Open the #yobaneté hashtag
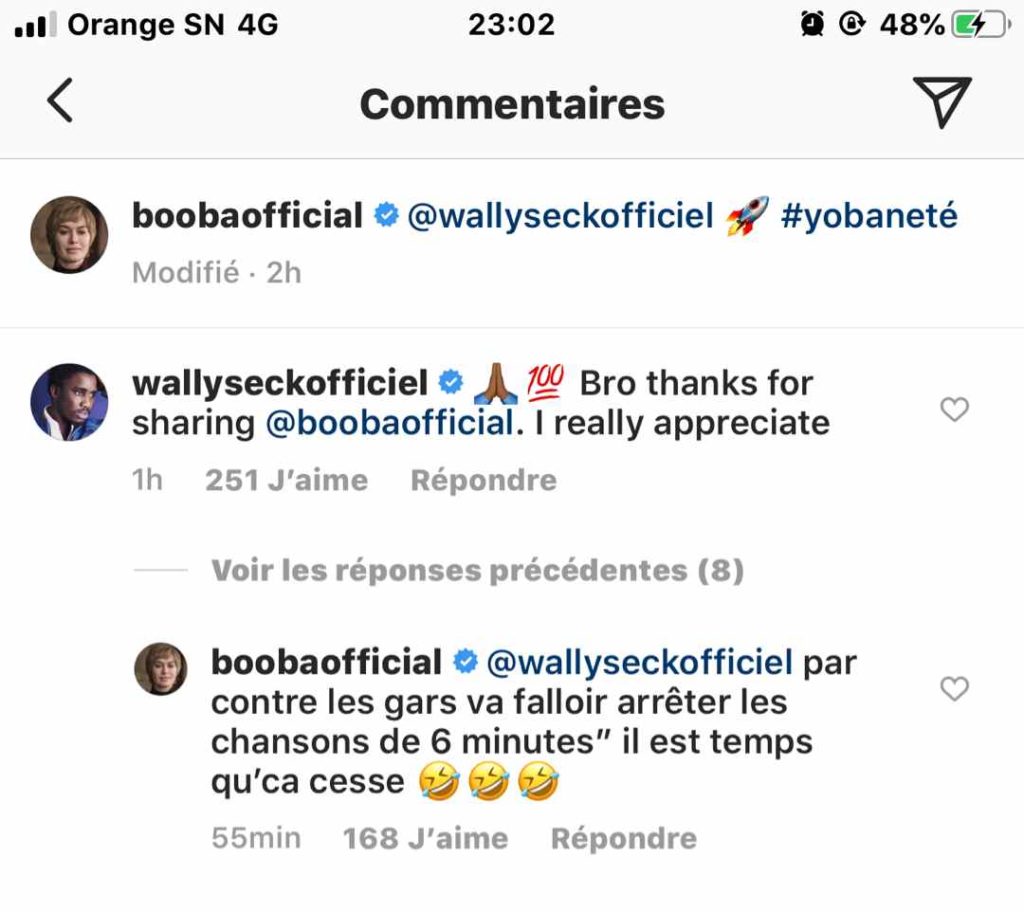 pyautogui.click(x=868, y=216)
